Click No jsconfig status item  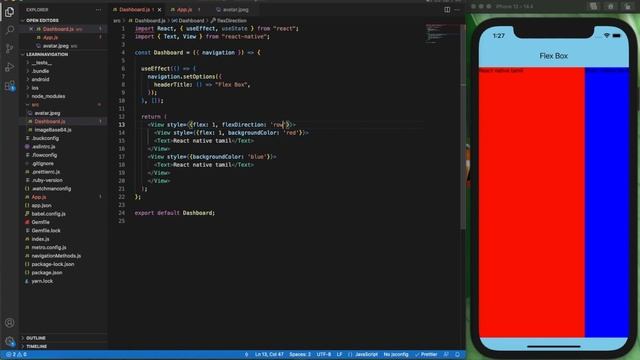pos(396,354)
